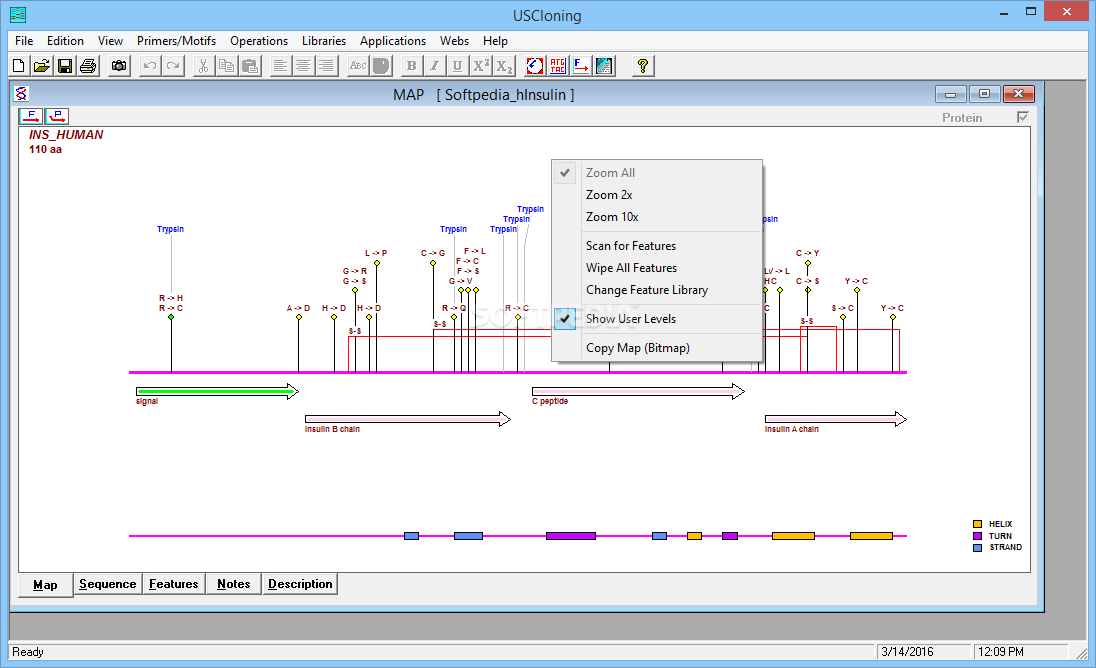Switch to the Map tab
Viewport: 1096px width, 668px height.
click(x=45, y=585)
